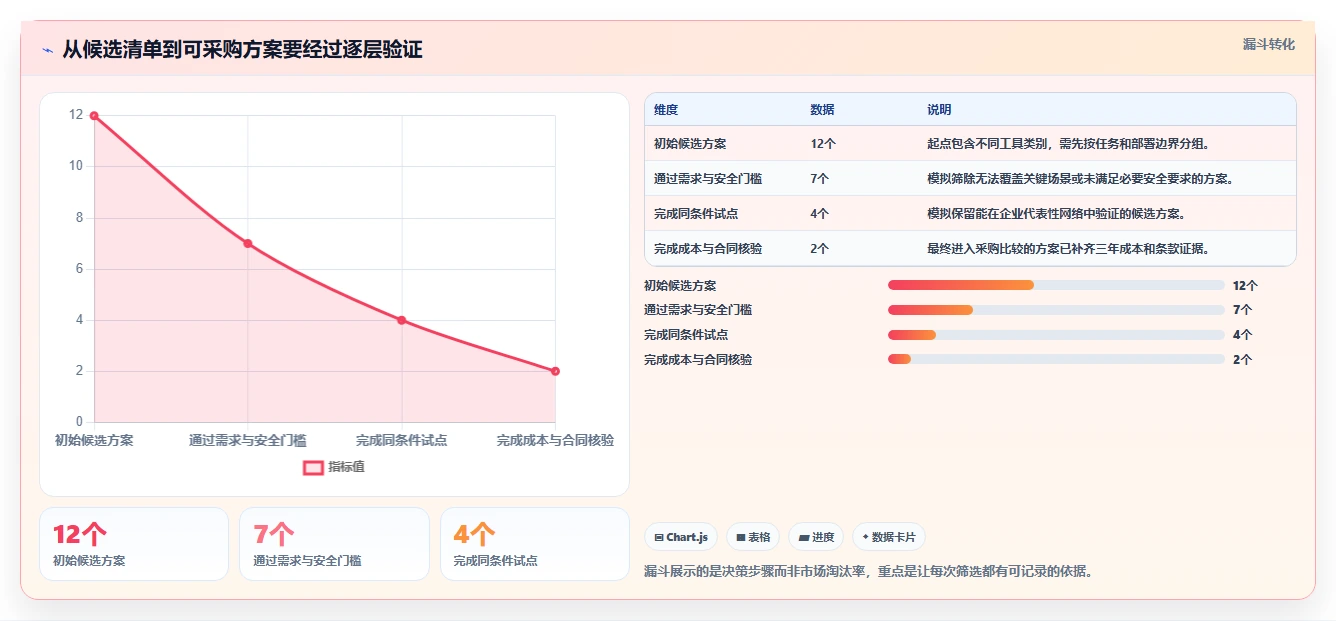
Task: Click the card title 从候选清单到可采购方案要经过逐层验证
Action: (242, 50)
